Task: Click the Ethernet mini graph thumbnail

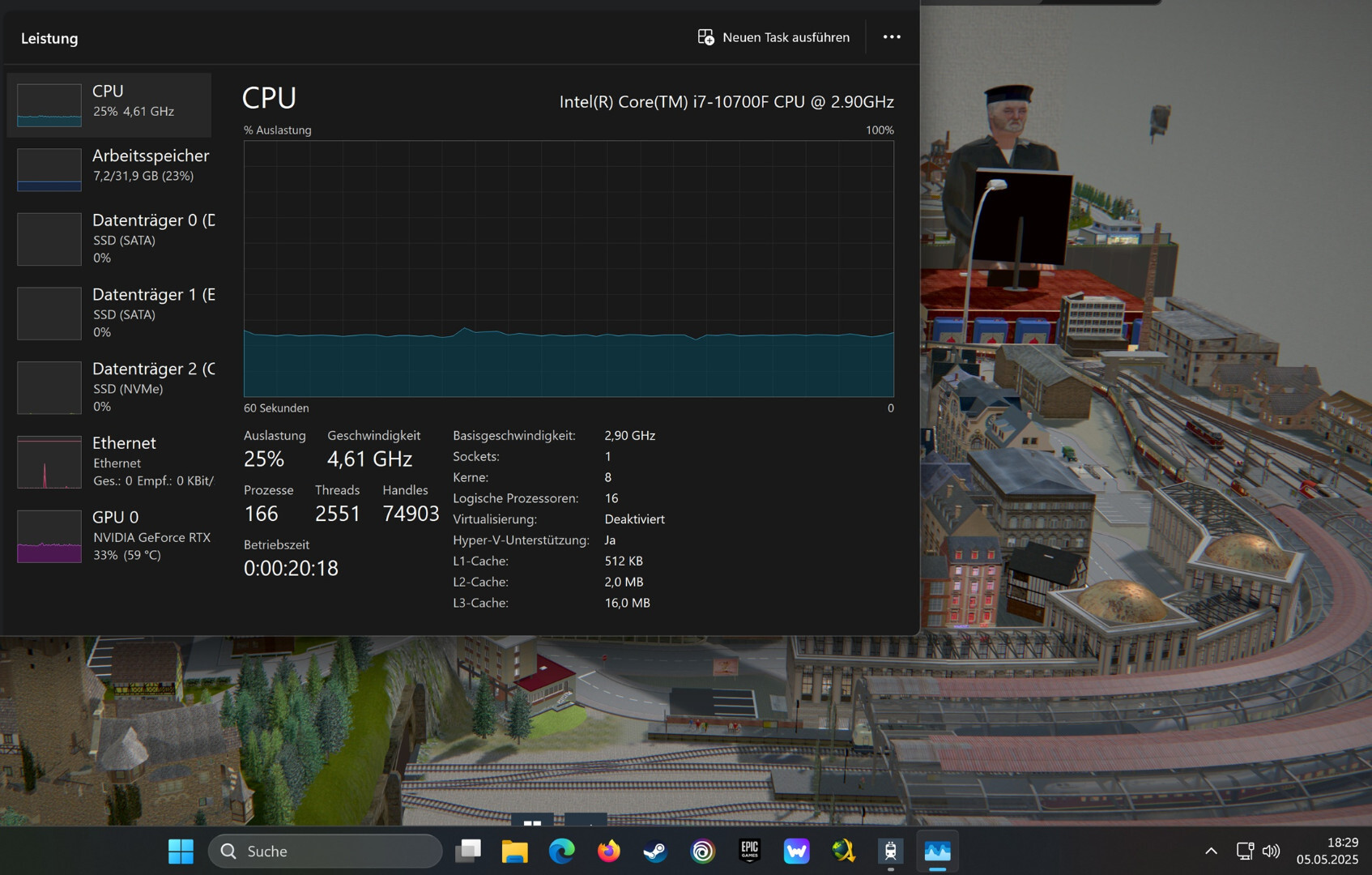Action: tap(49, 463)
